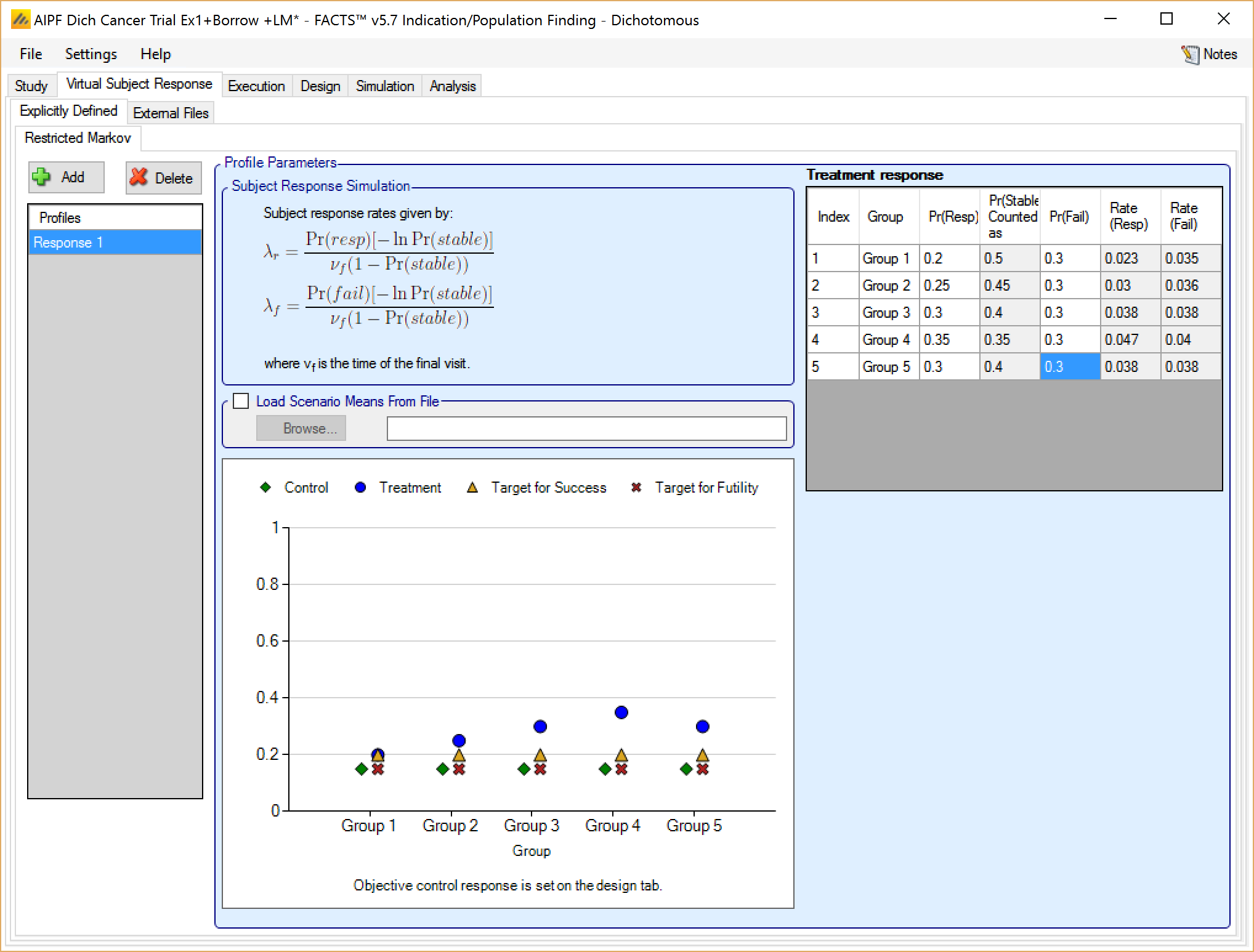This screenshot has width=1254, height=952.
Task: Click the Target for Futility cross marker
Action: click(636, 488)
